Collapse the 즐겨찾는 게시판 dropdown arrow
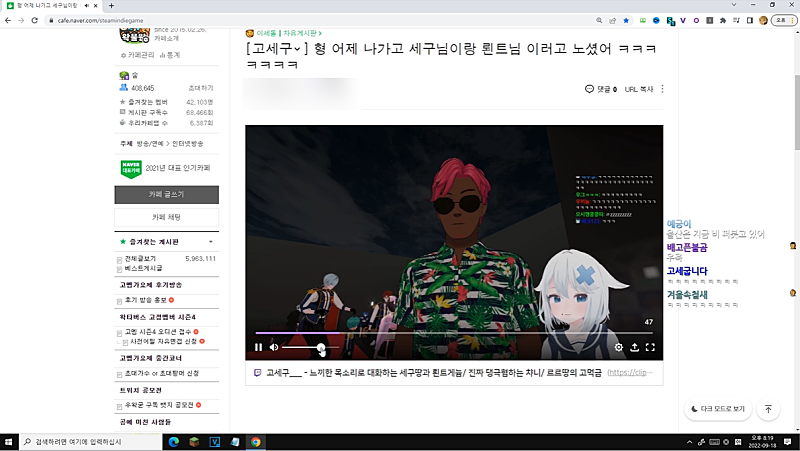Viewport: 800px width, 451px height. 211,242
